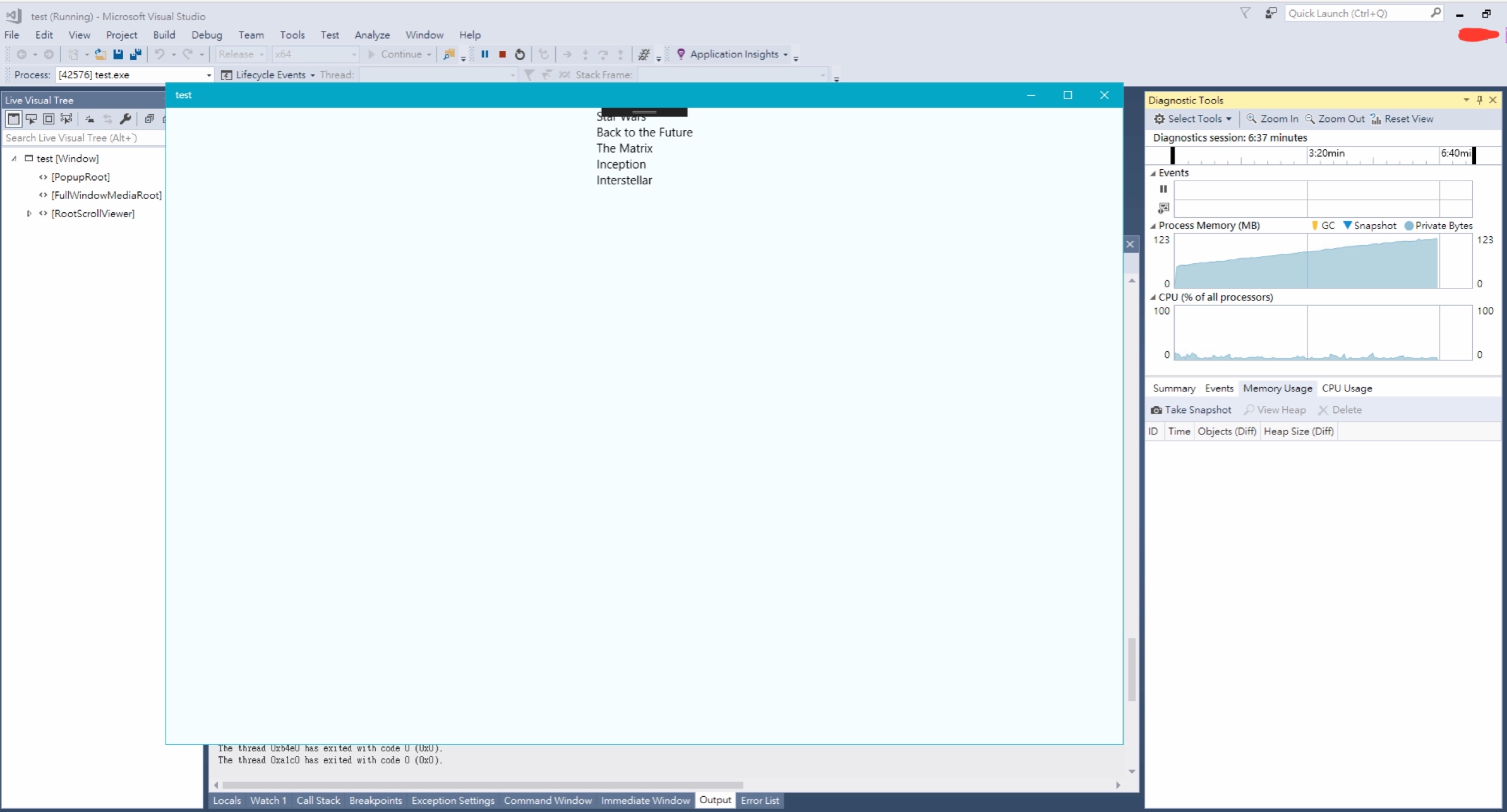Screen dimensions: 1507x812
Task: Zoom In on the diagnostics timeline
Action: point(1271,119)
